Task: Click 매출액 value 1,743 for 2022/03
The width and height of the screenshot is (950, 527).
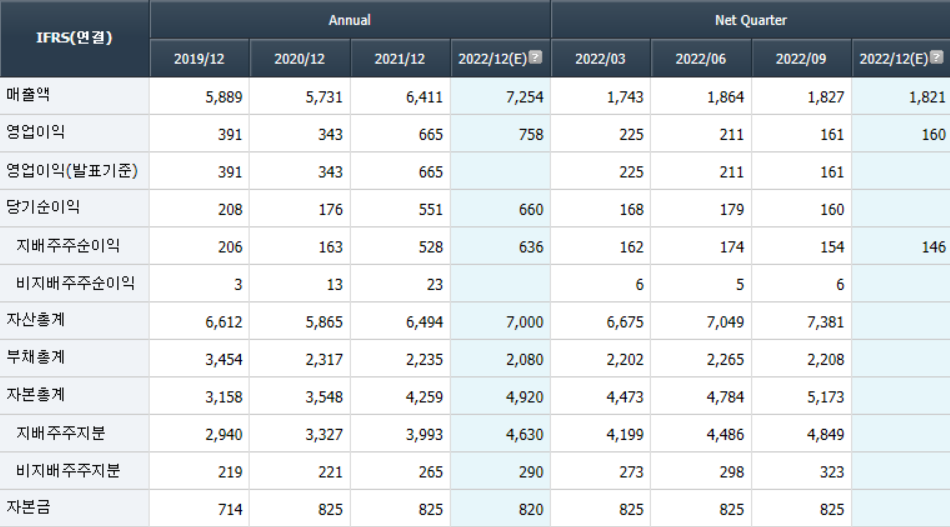Action: pos(625,97)
